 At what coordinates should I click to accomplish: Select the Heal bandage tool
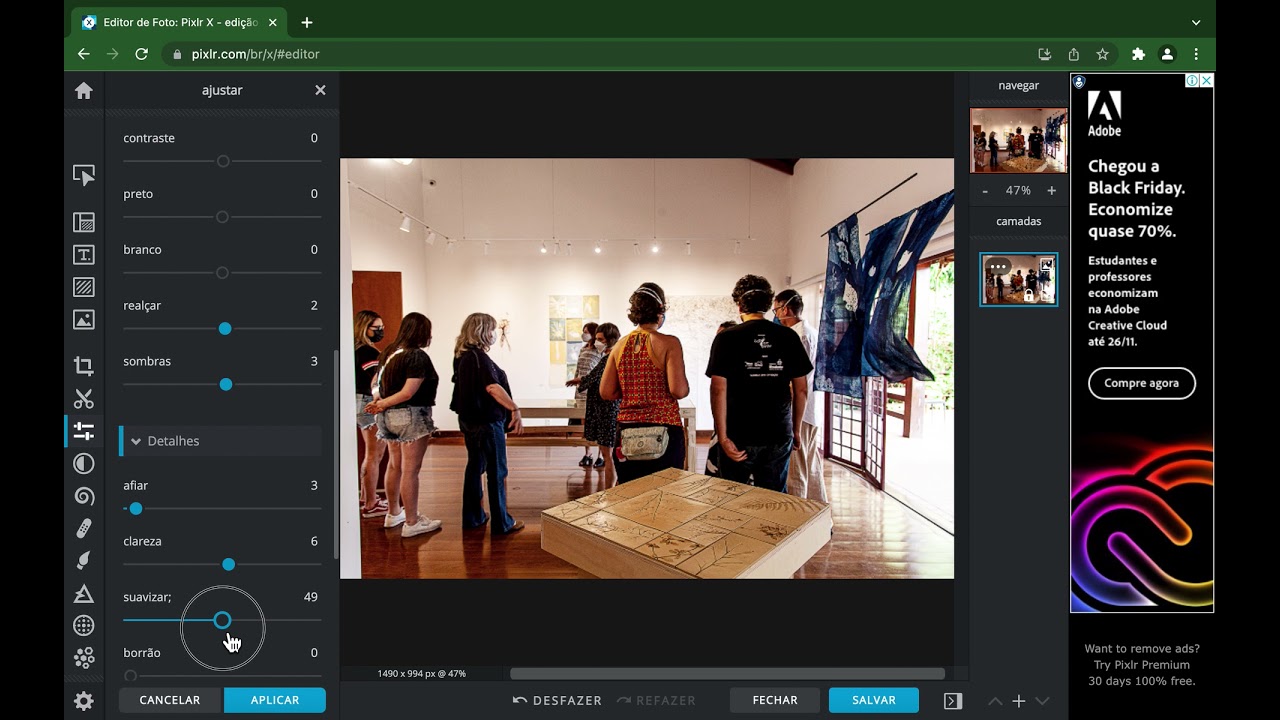(x=84, y=528)
